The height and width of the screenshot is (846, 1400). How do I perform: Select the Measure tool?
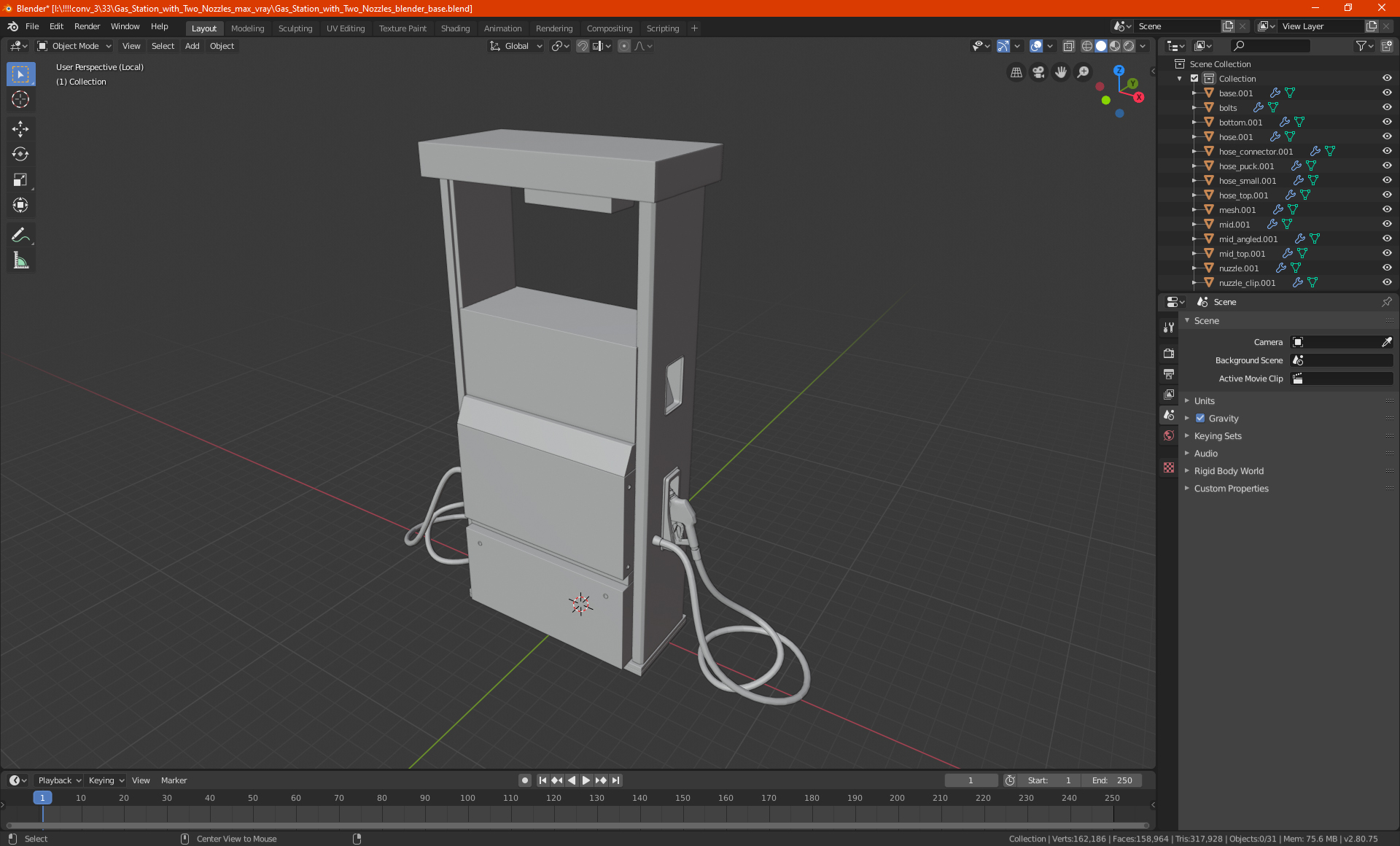[x=20, y=261]
